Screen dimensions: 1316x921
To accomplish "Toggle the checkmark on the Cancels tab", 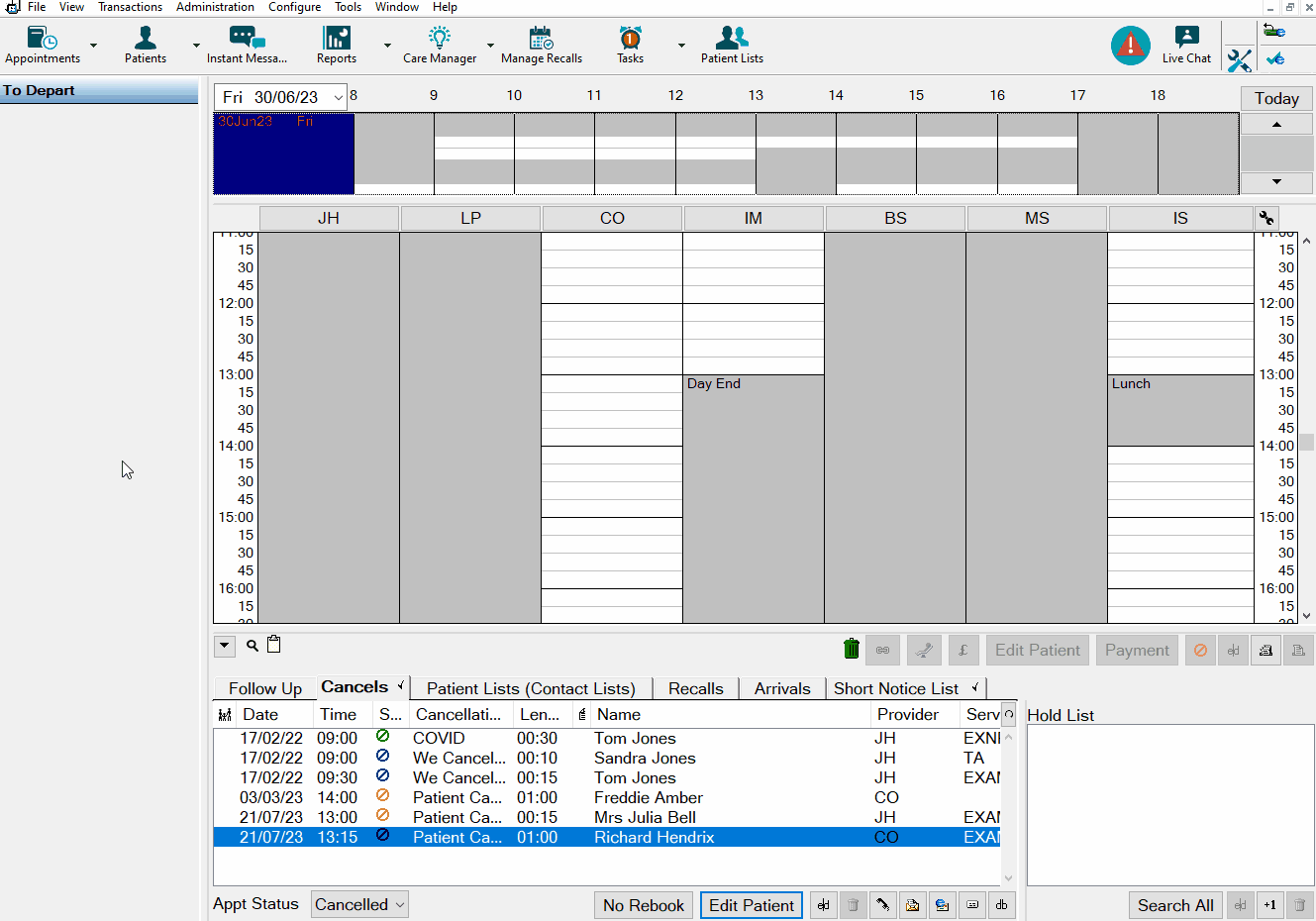I will pyautogui.click(x=401, y=685).
